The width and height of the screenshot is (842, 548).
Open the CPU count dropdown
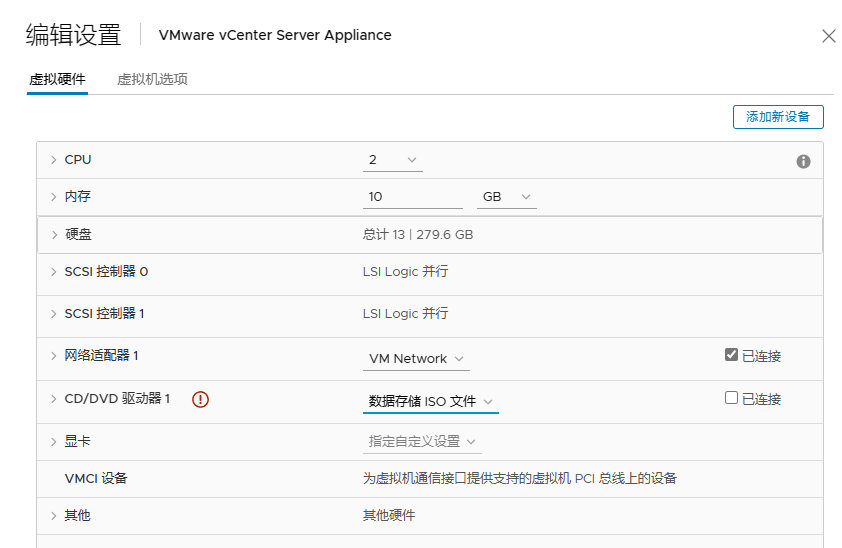click(392, 160)
